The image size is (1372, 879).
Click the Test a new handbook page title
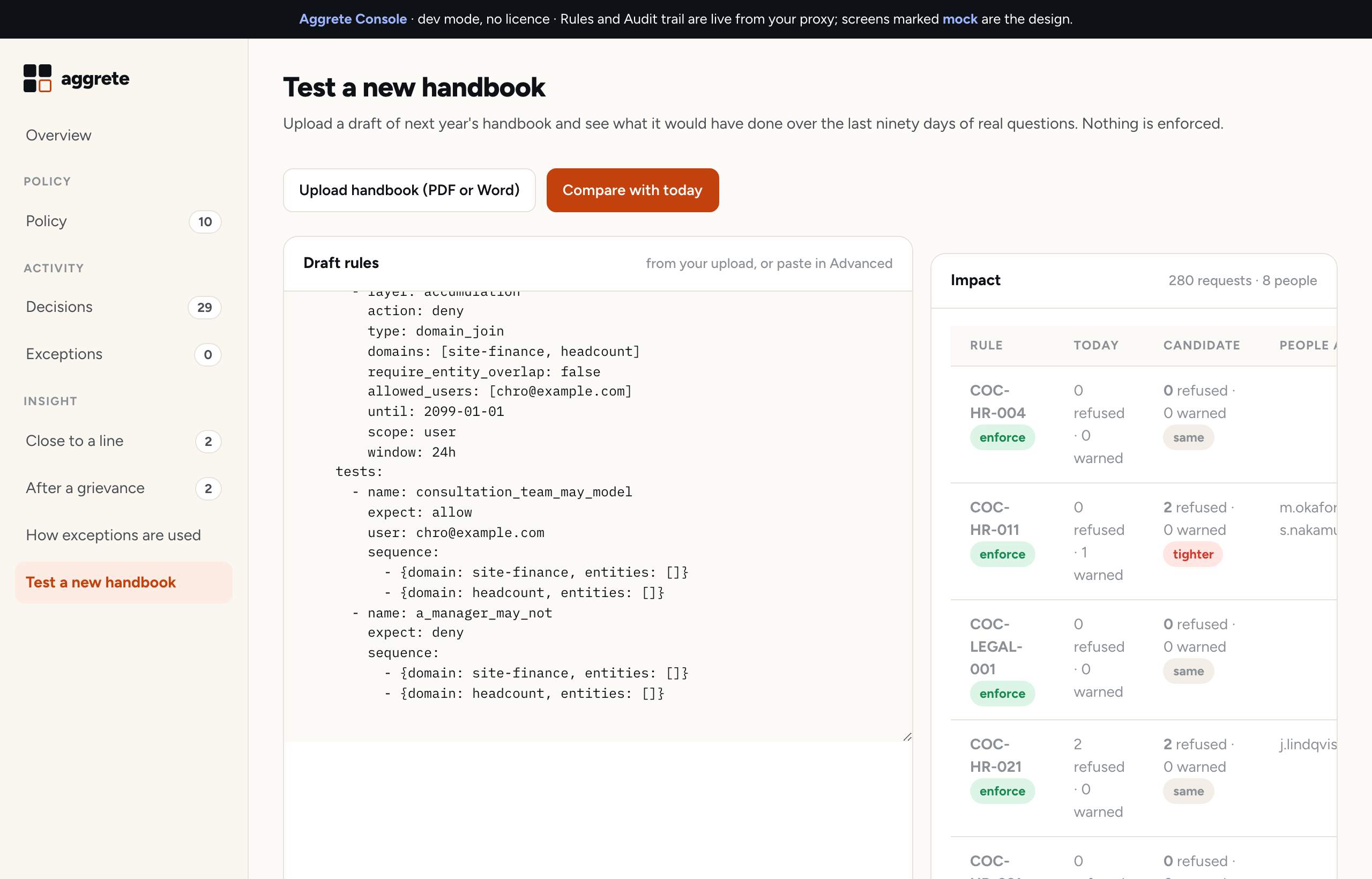click(x=414, y=87)
